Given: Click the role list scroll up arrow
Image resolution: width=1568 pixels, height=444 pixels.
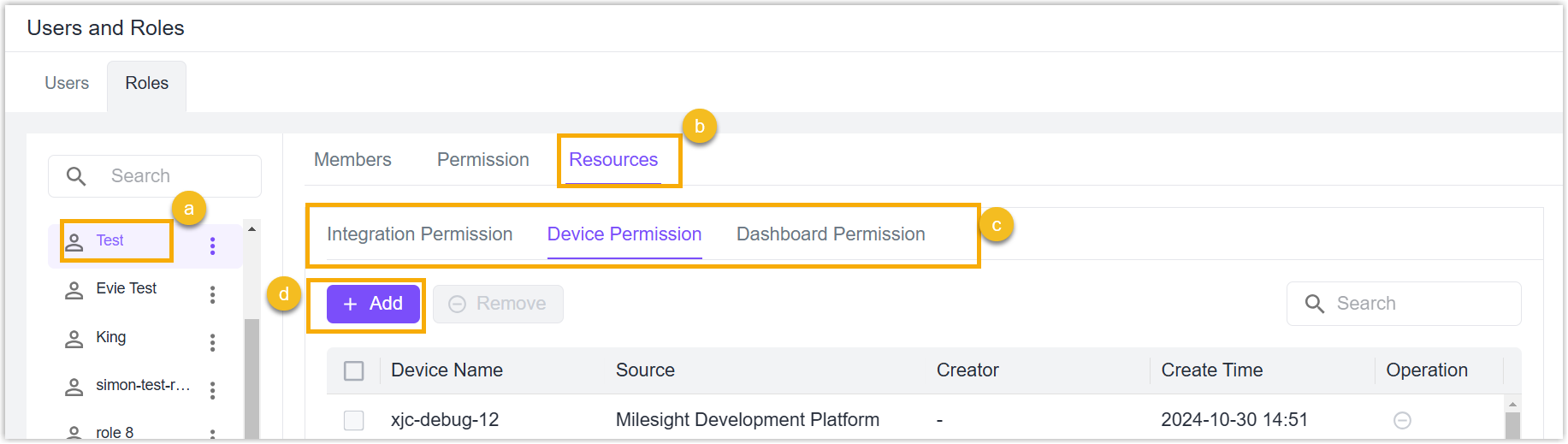Looking at the screenshot, I should [x=251, y=229].
